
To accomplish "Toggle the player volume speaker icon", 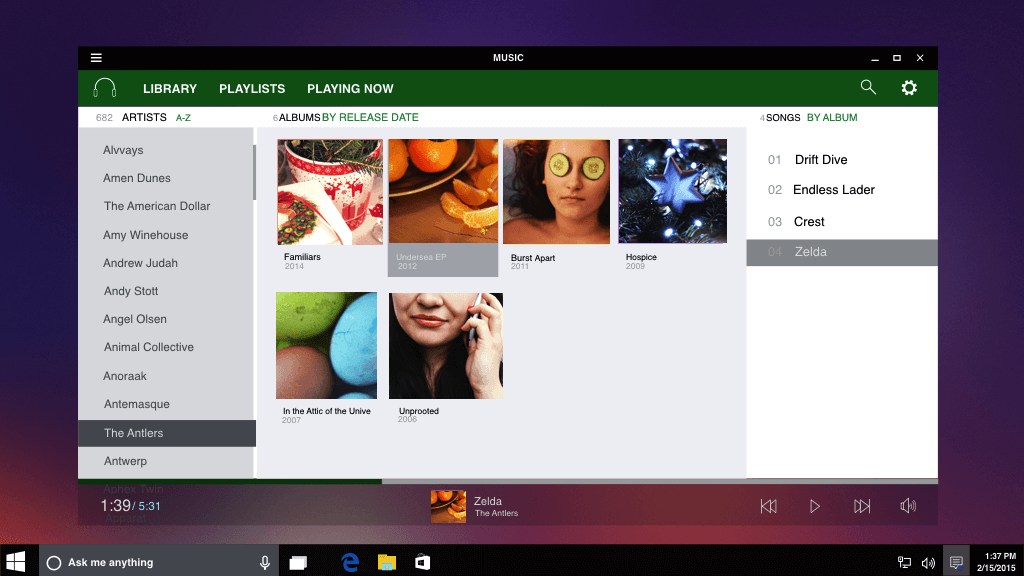I will tap(908, 505).
